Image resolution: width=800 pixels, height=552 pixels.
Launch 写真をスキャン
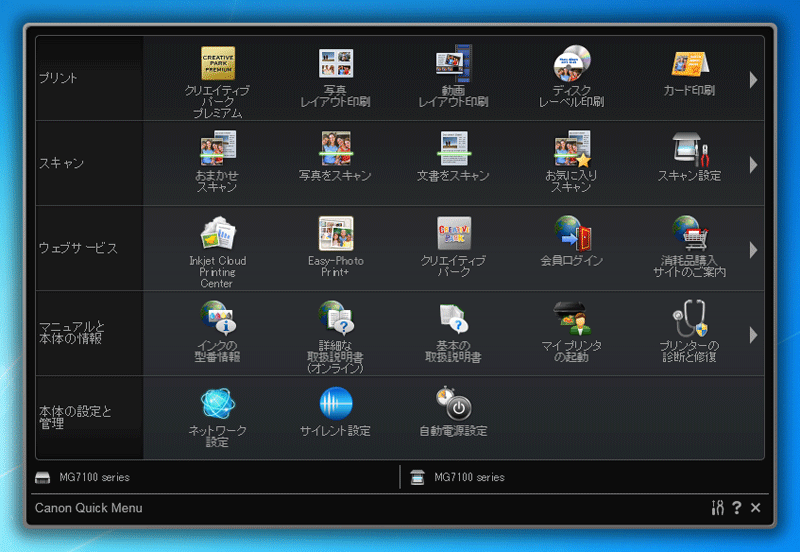[x=336, y=148]
